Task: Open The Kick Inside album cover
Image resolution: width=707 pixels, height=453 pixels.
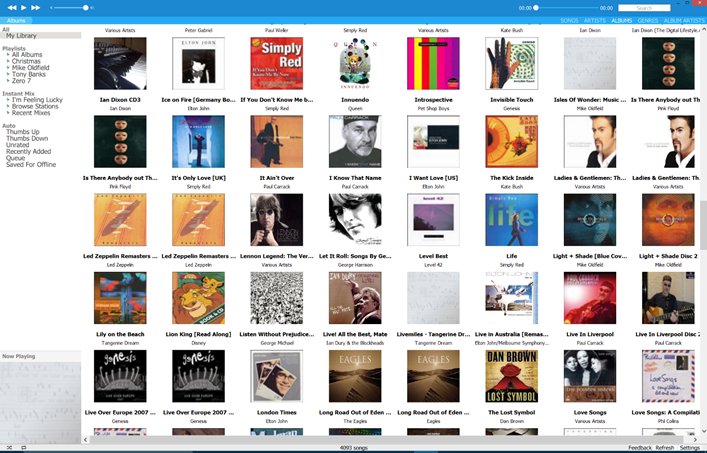Action: pos(512,142)
